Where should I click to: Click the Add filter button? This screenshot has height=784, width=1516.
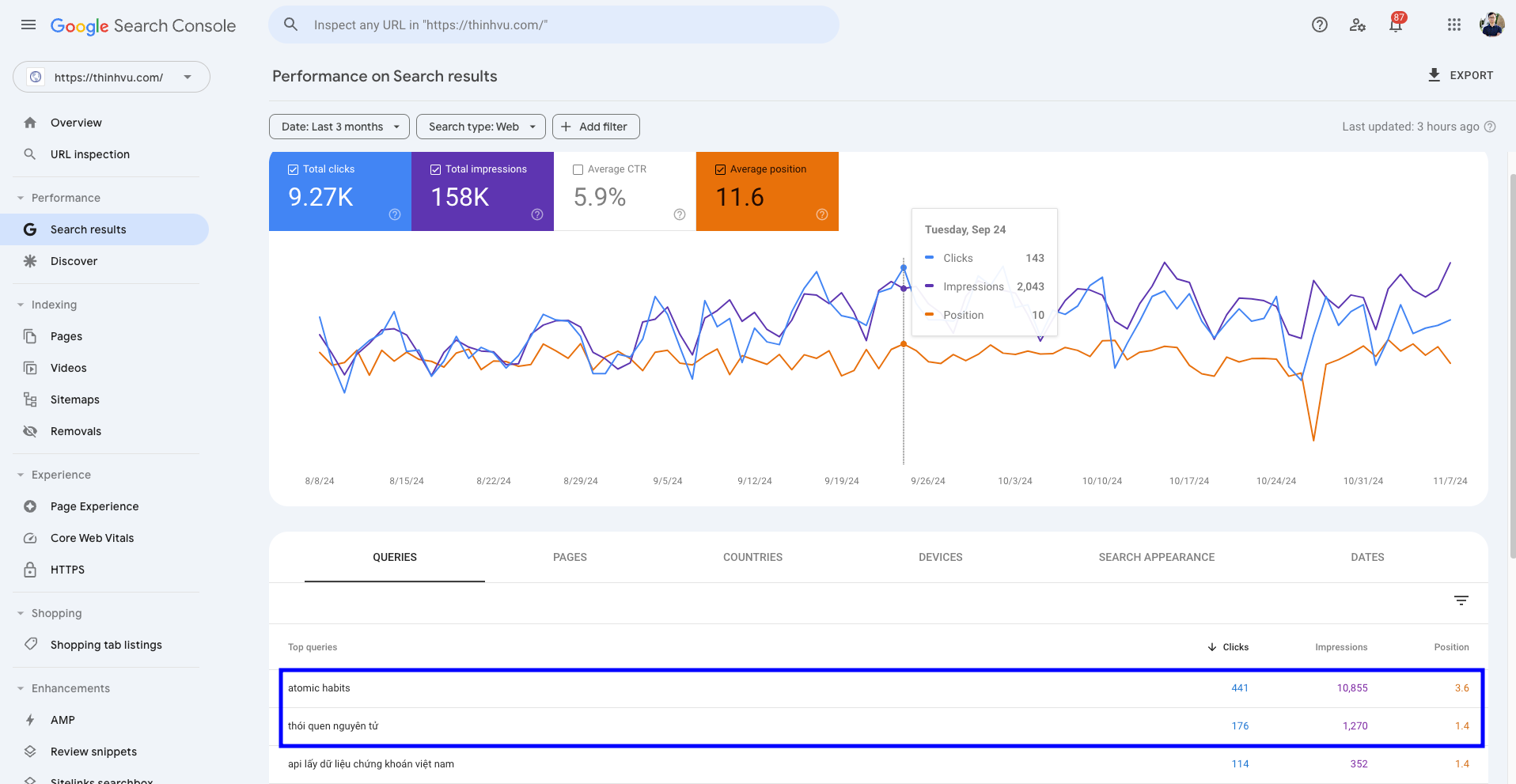tap(596, 127)
